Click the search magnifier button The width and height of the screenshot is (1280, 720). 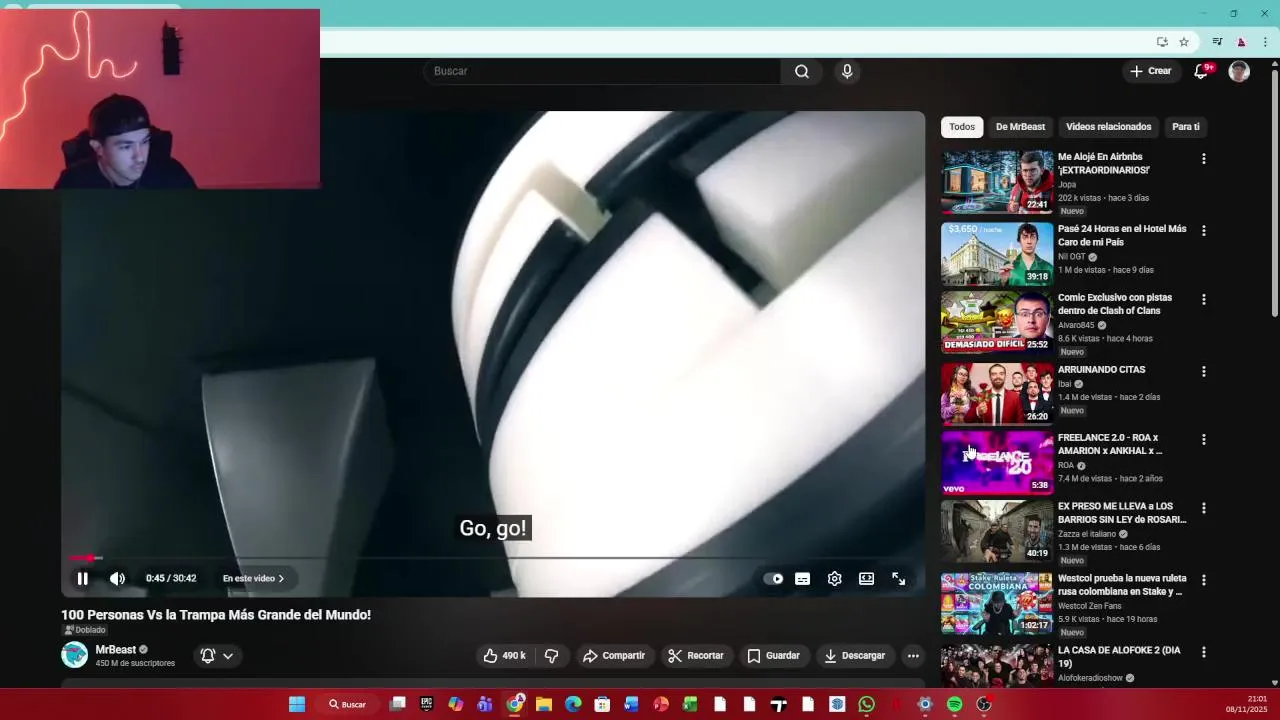[802, 71]
